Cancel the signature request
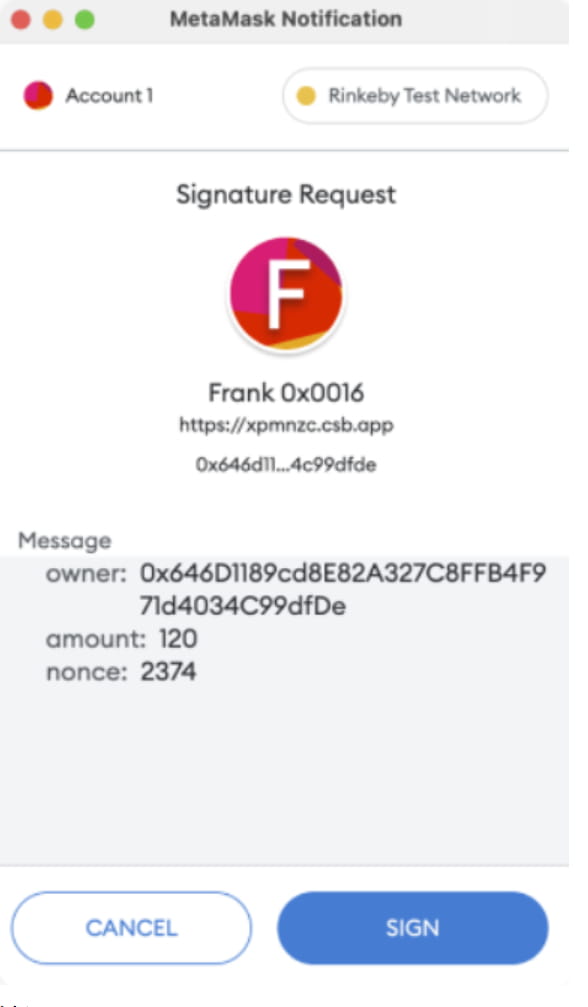The height and width of the screenshot is (1007, 588). (x=132, y=928)
